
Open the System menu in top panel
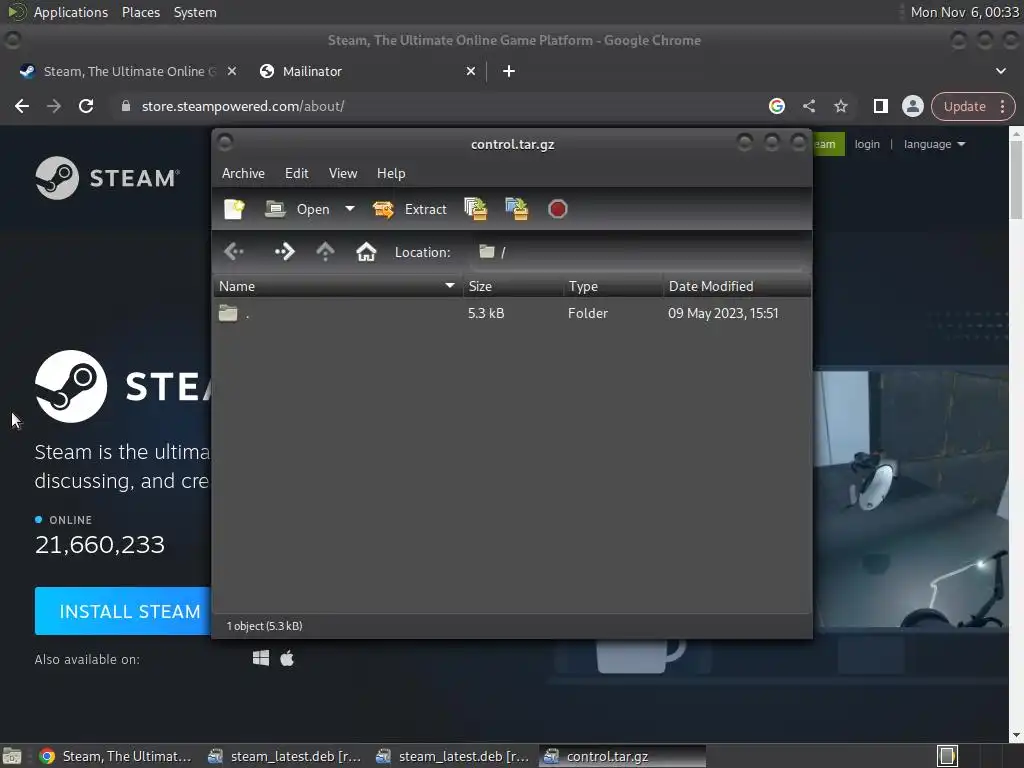pos(195,12)
